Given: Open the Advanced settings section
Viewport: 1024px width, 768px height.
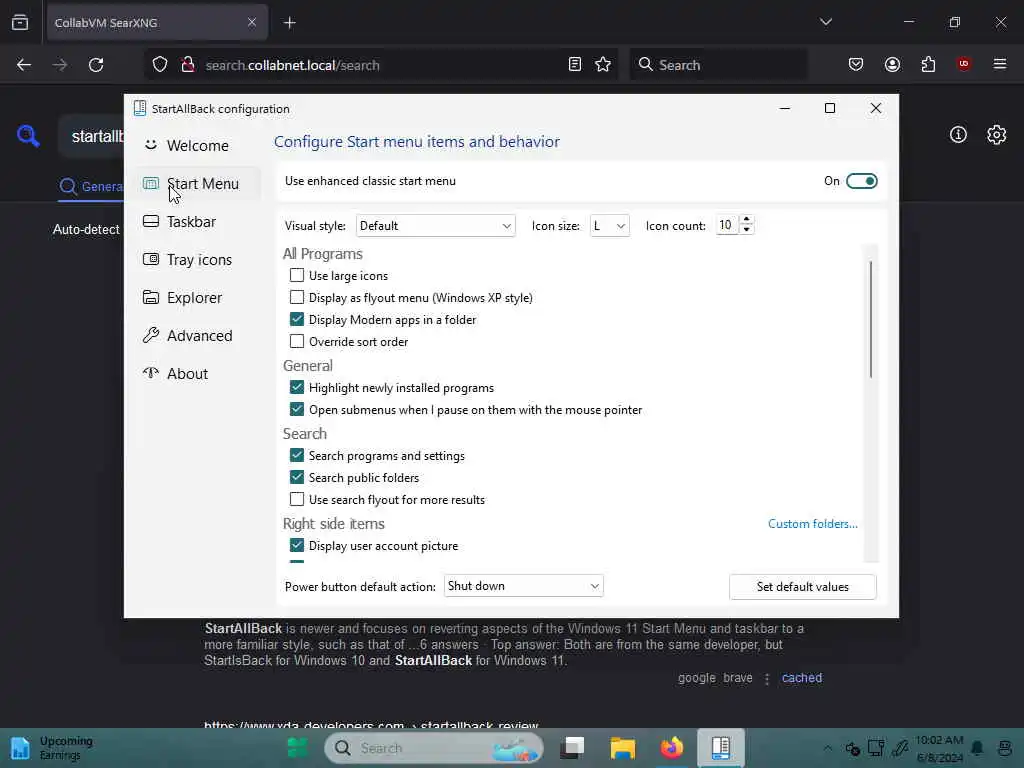Looking at the screenshot, I should 198,335.
